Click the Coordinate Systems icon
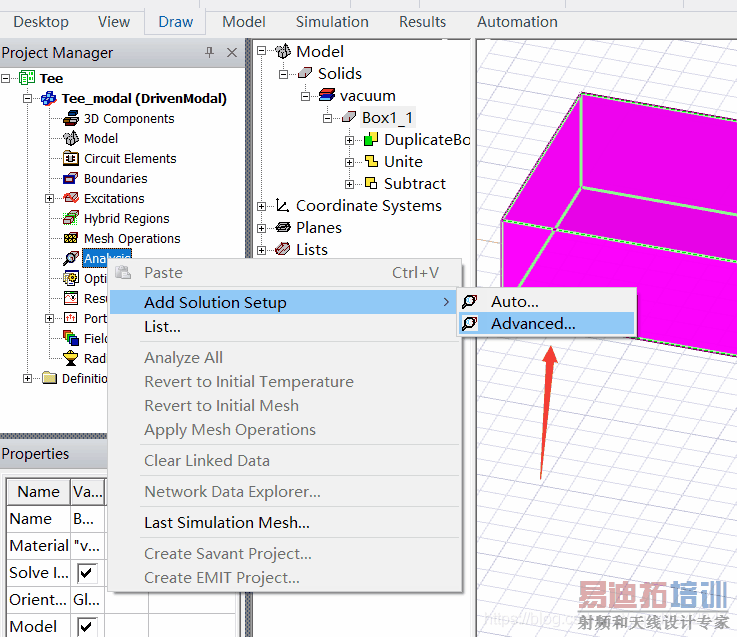737x637 pixels. 282,205
